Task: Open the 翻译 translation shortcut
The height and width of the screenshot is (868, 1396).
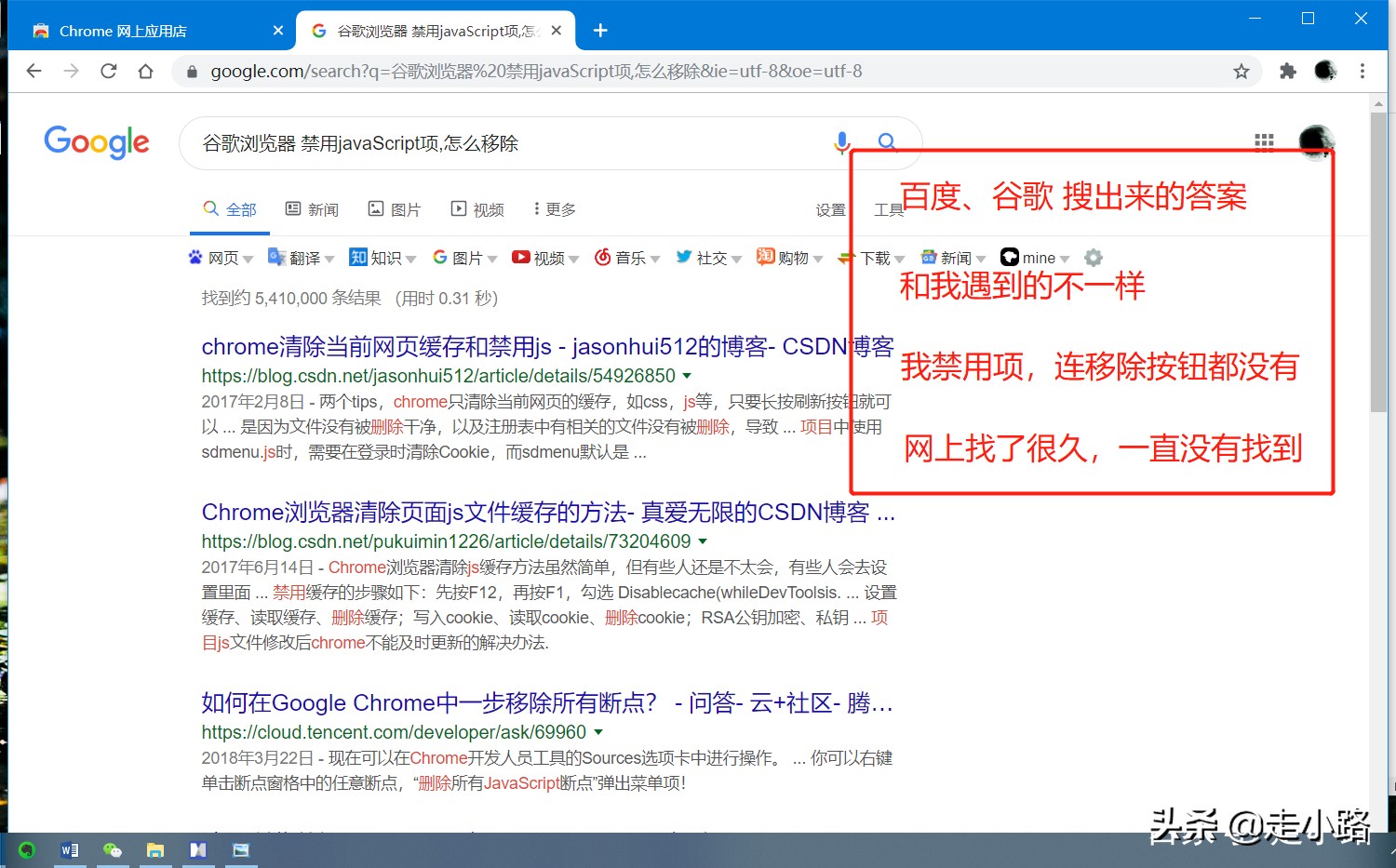Action: 275,257
